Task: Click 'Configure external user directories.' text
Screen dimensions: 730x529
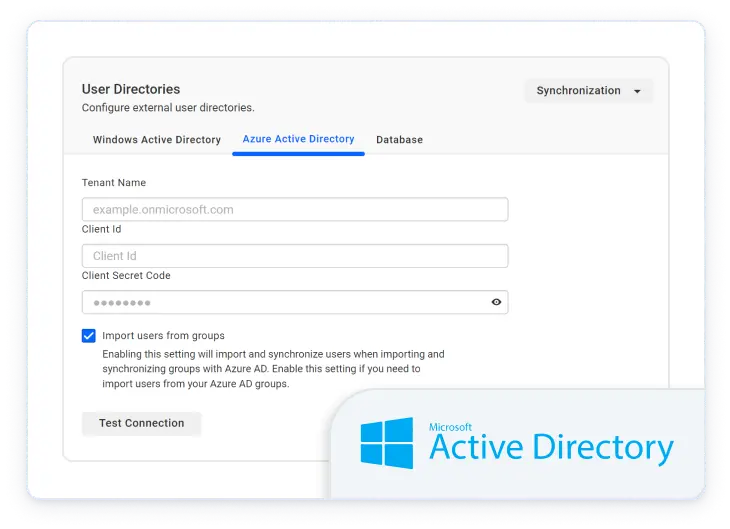Action: click(168, 108)
